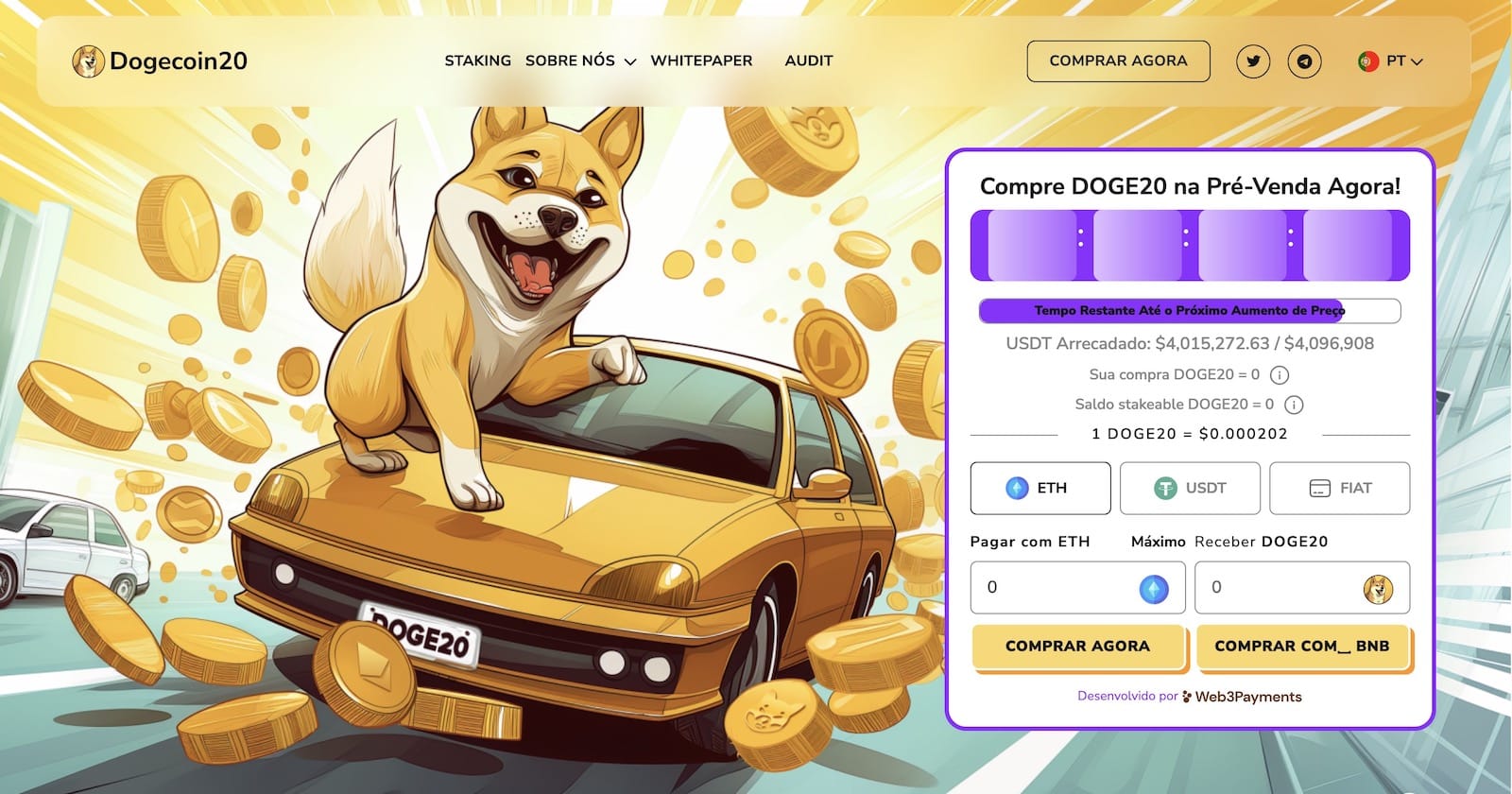Select ETH payment option
This screenshot has width=1512, height=794.
point(1040,488)
